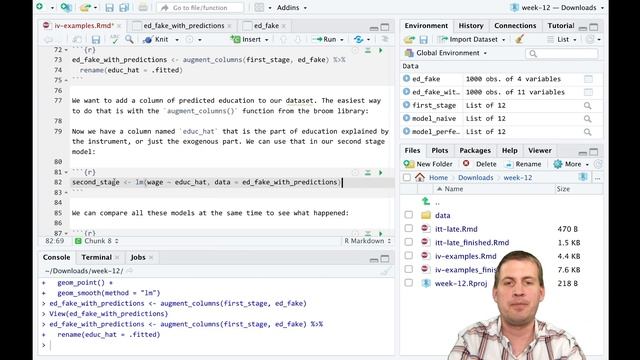The width and height of the screenshot is (640, 360).
Task: Go to Downloads in the file path
Action: [x=475, y=178]
